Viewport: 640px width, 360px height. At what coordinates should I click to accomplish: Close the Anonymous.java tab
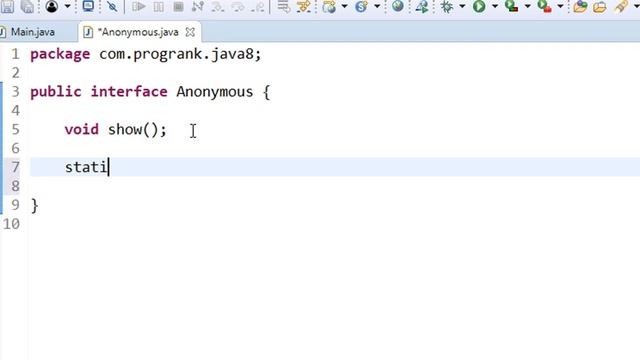190,32
